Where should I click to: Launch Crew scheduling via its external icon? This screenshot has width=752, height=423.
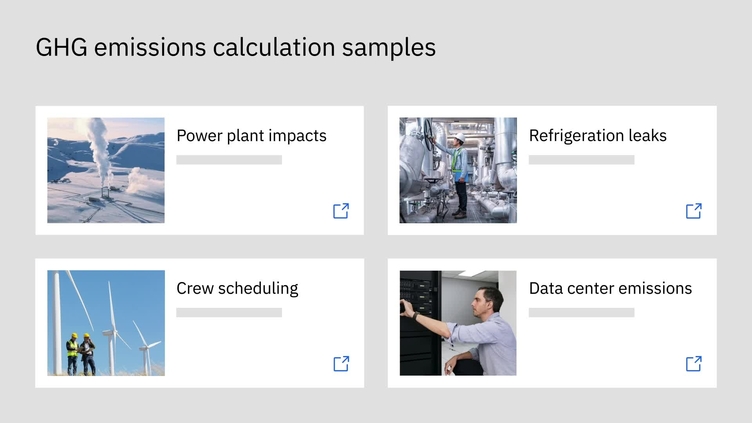[x=341, y=364]
